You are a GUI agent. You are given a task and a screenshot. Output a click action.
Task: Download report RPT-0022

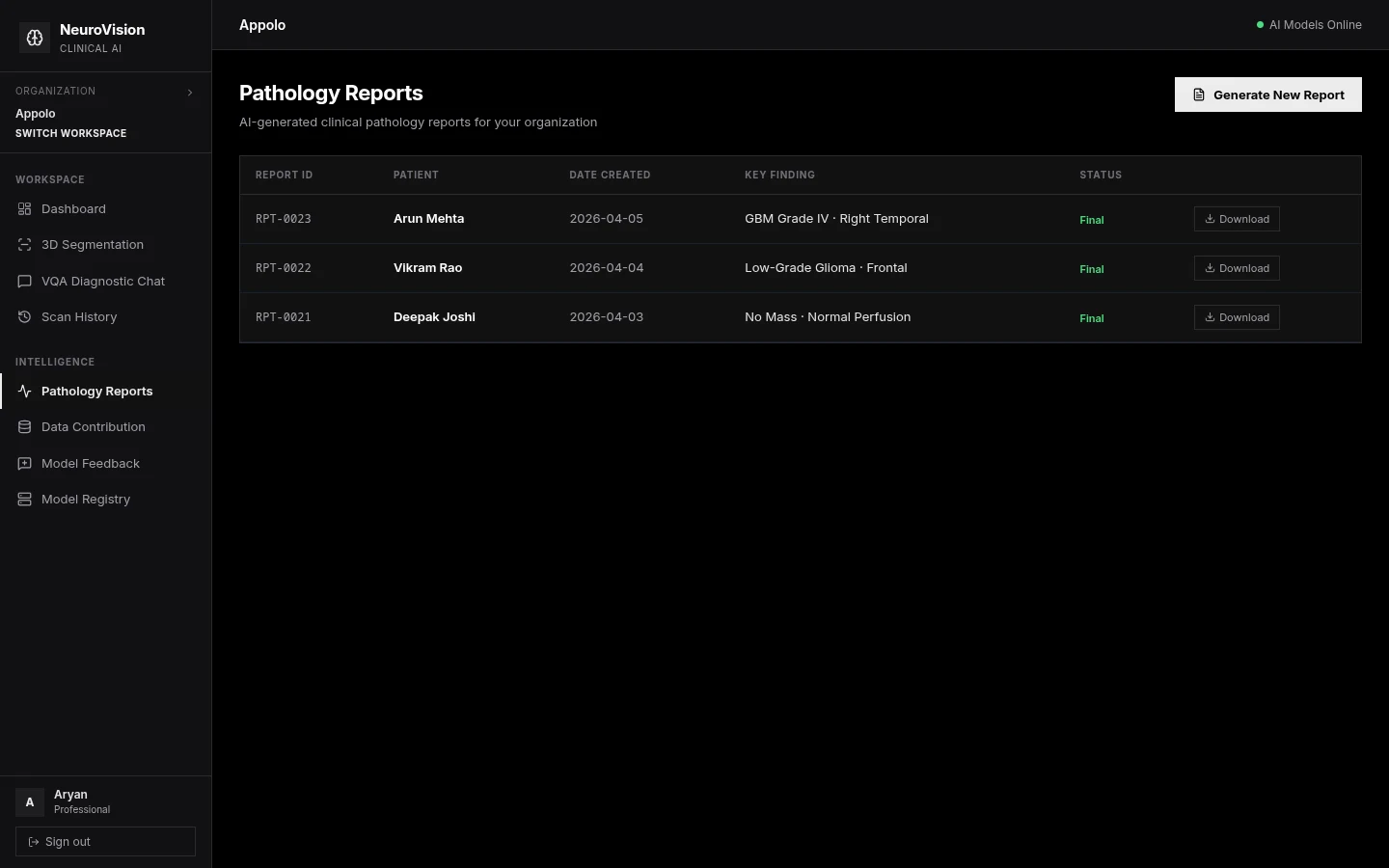coord(1237,268)
